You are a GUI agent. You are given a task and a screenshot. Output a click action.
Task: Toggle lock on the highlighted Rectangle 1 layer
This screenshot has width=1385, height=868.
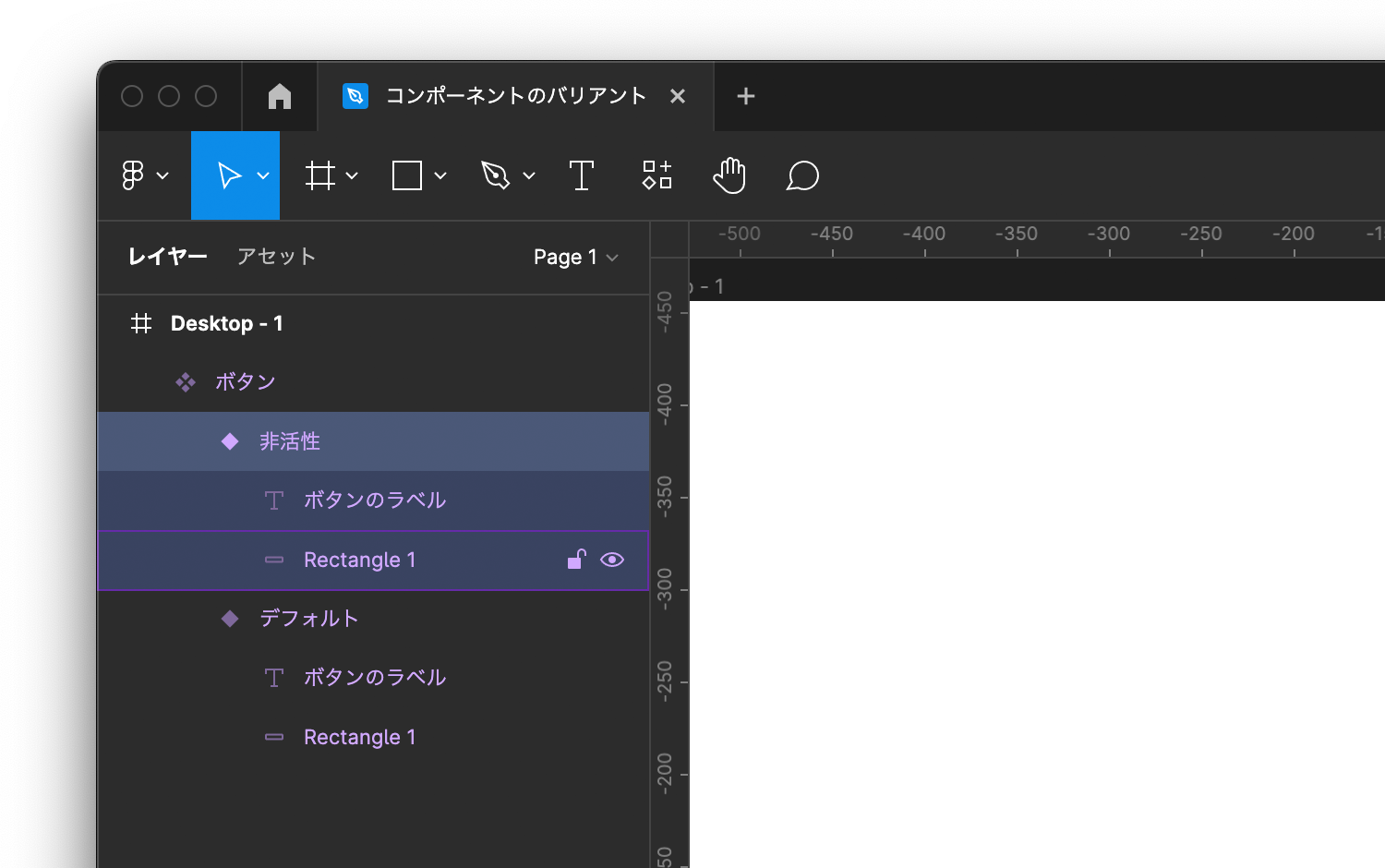tap(577, 559)
